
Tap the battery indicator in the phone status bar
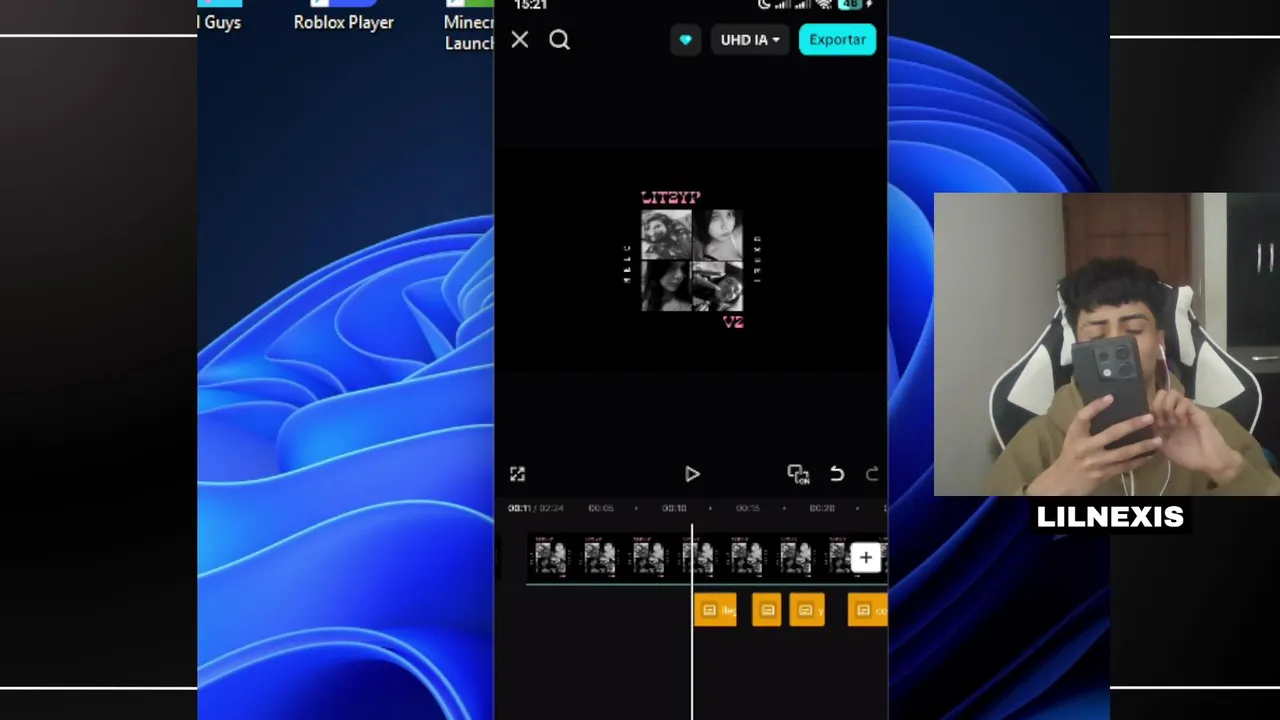[x=850, y=5]
